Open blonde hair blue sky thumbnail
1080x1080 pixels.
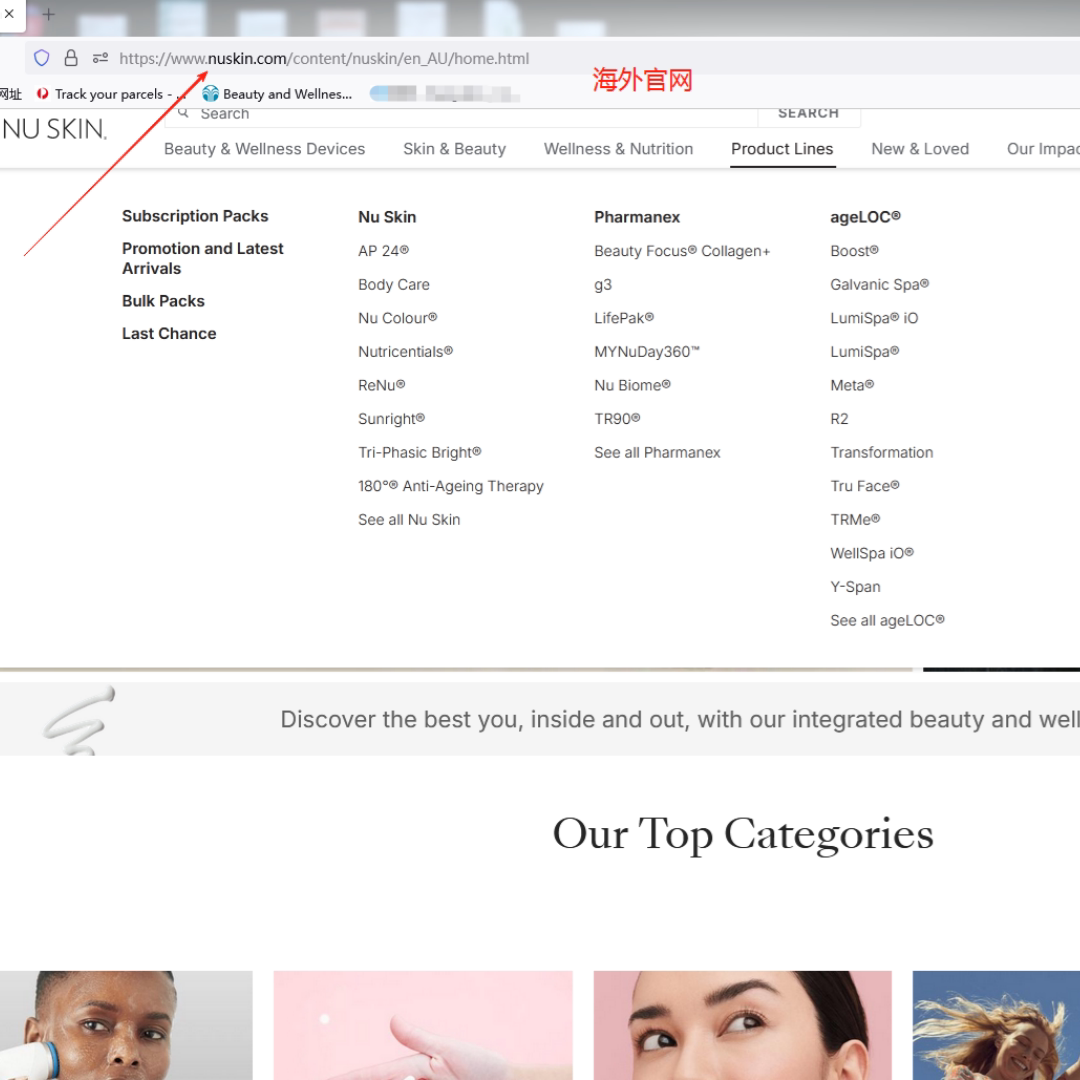[x=996, y=1025]
